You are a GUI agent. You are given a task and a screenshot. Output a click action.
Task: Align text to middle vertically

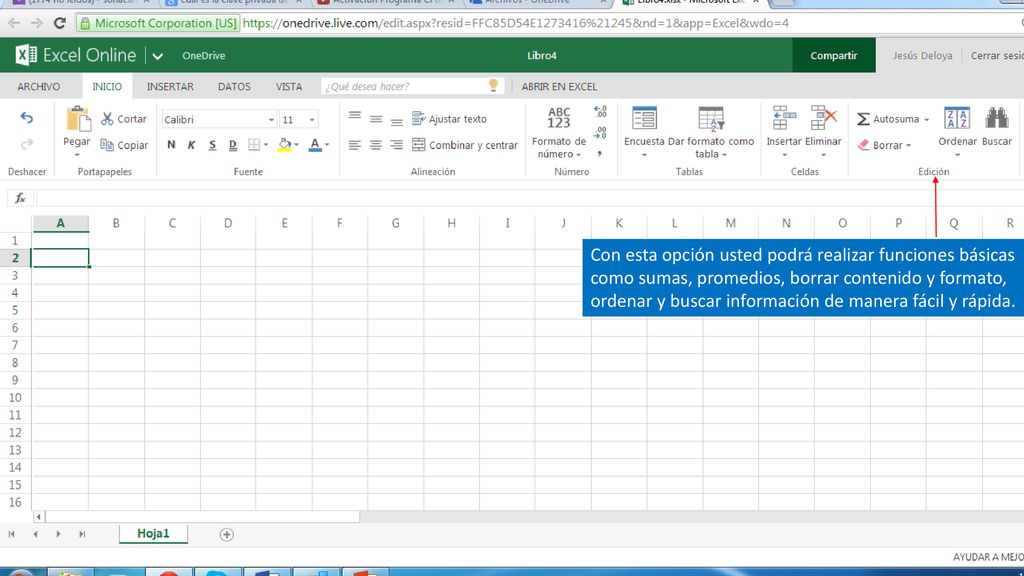376,119
